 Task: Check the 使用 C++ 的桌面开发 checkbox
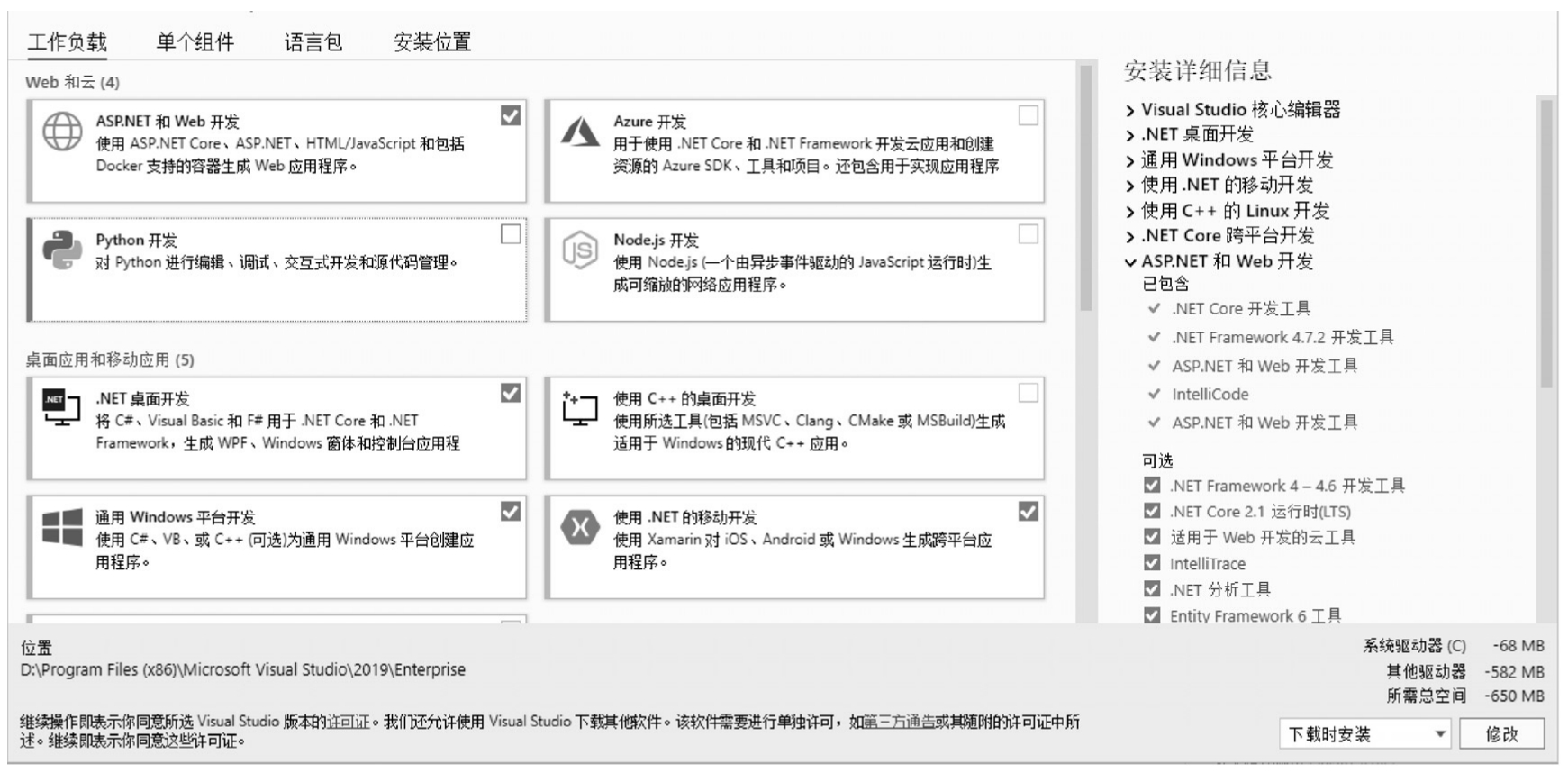1028,393
